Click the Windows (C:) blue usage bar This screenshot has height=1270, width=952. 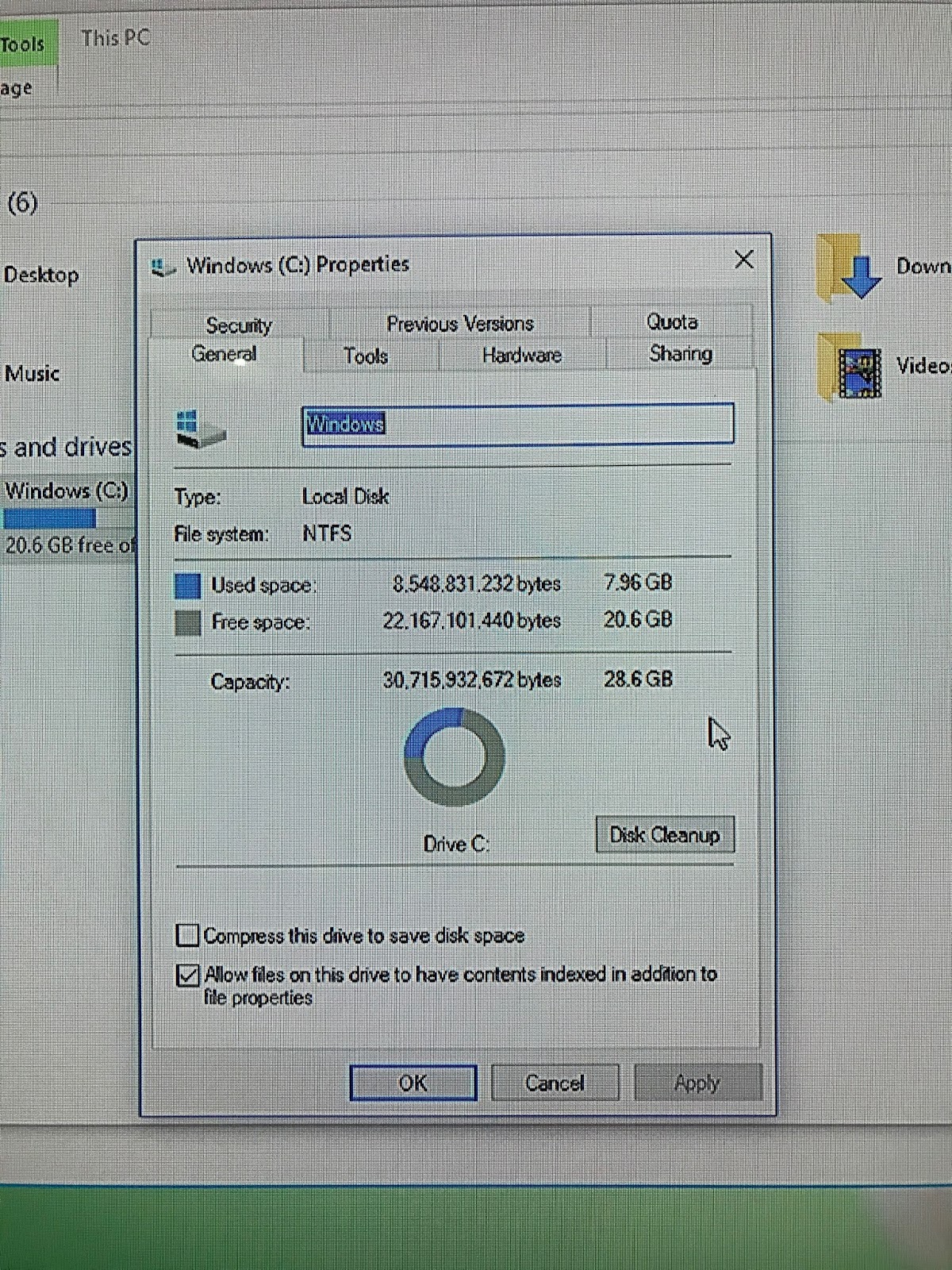pyautogui.click(x=49, y=519)
